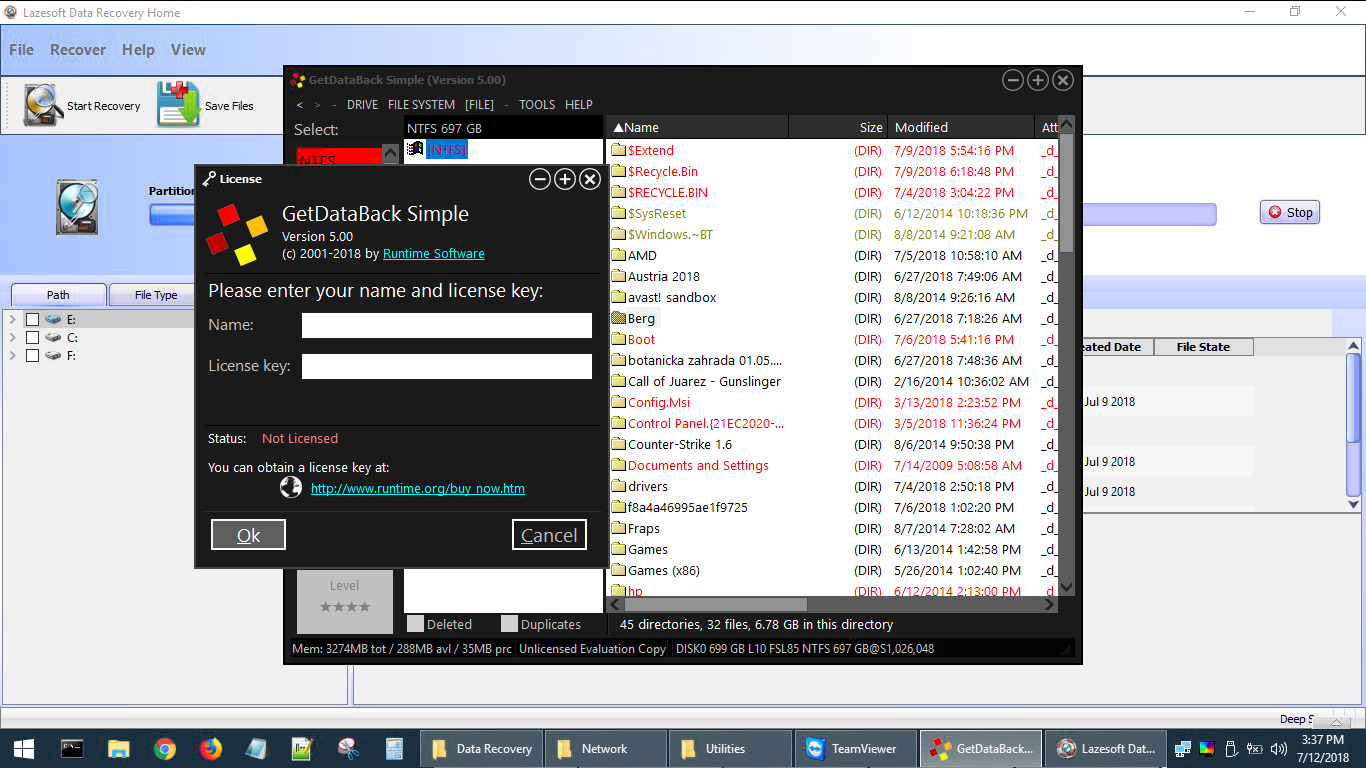Open the Recover menu in Lazesoft
Screen dimensions: 1366x768
(x=78, y=49)
